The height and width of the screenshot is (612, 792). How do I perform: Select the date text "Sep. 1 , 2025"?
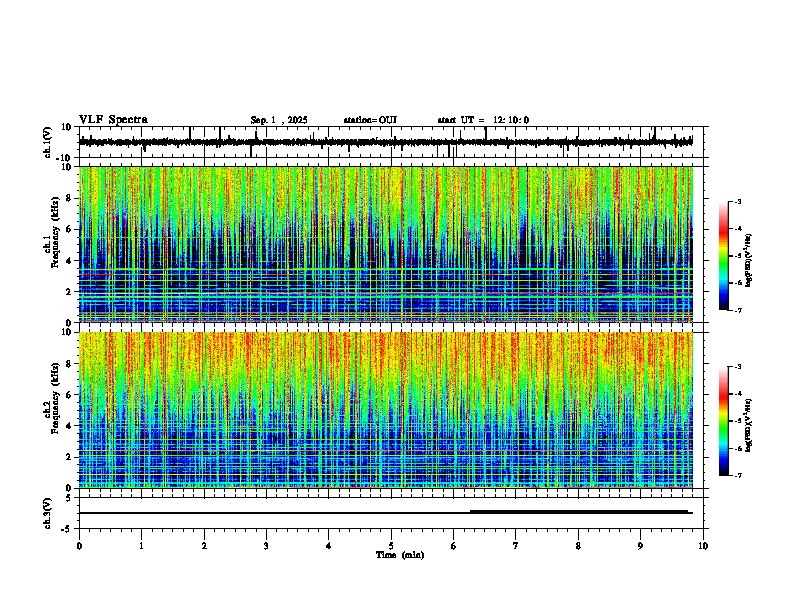click(x=279, y=120)
